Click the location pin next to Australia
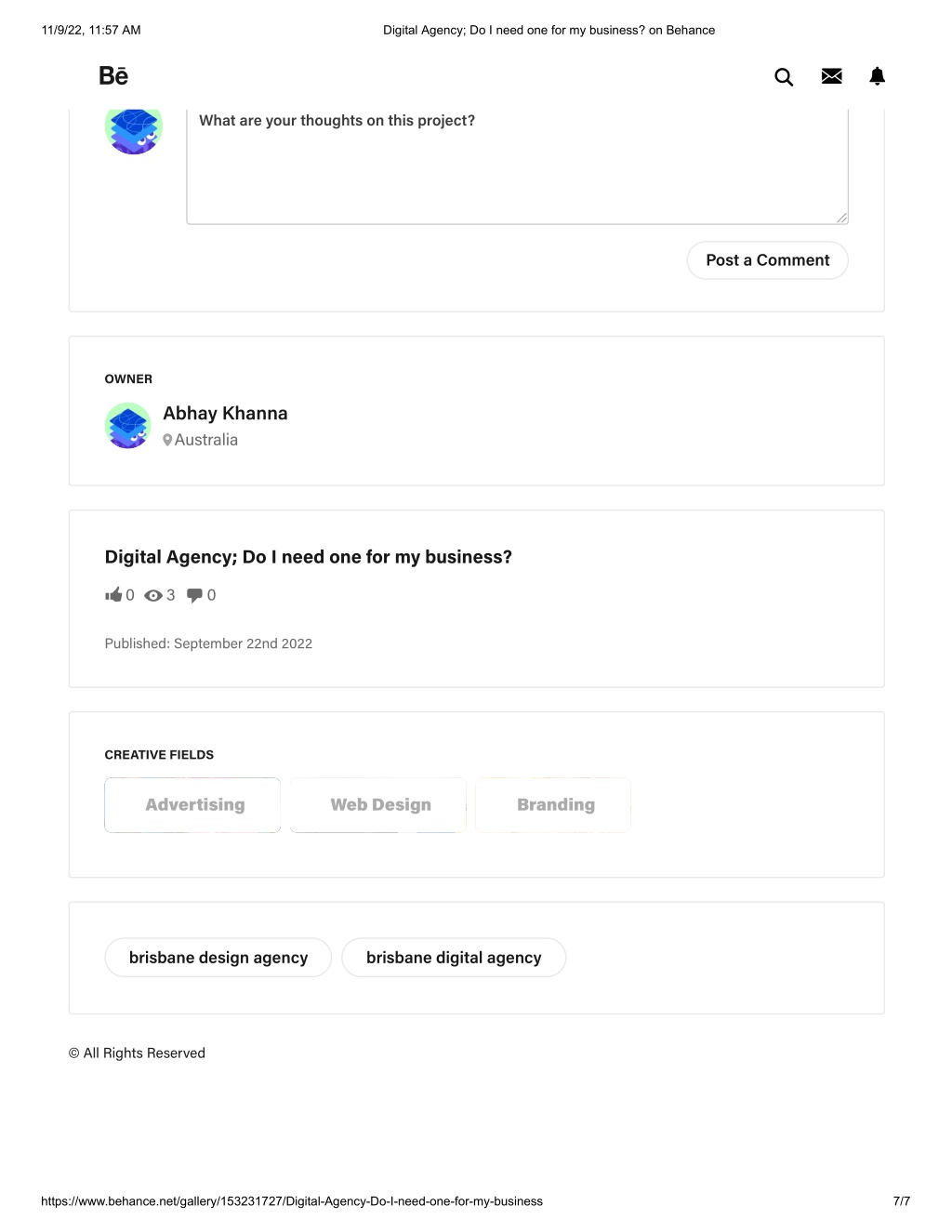The height and width of the screenshot is (1232, 952). [167, 440]
